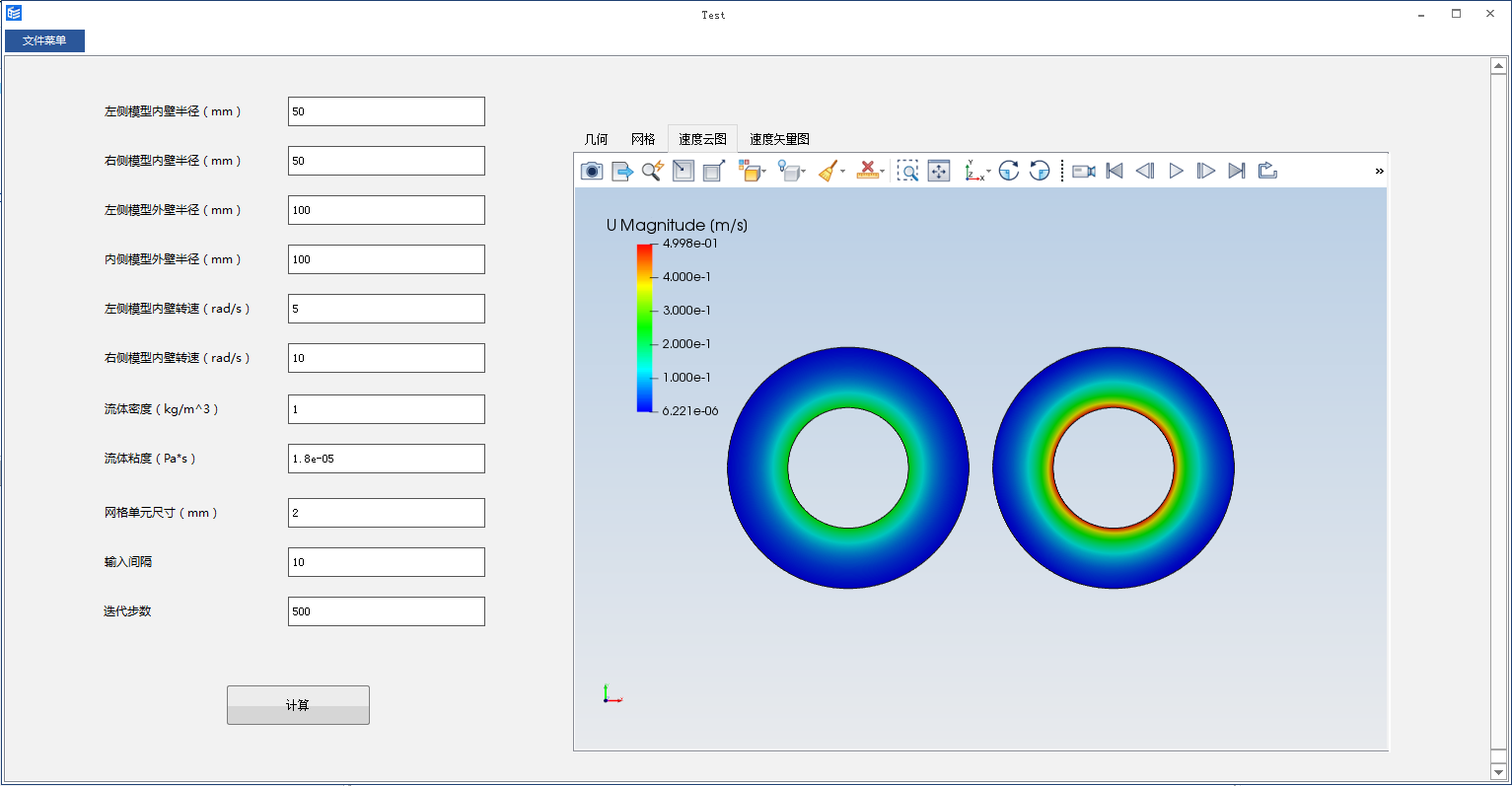Click the '流体粘度 ( Pa*s )' label
Screen dimensions: 1512x786
[x=150, y=459]
